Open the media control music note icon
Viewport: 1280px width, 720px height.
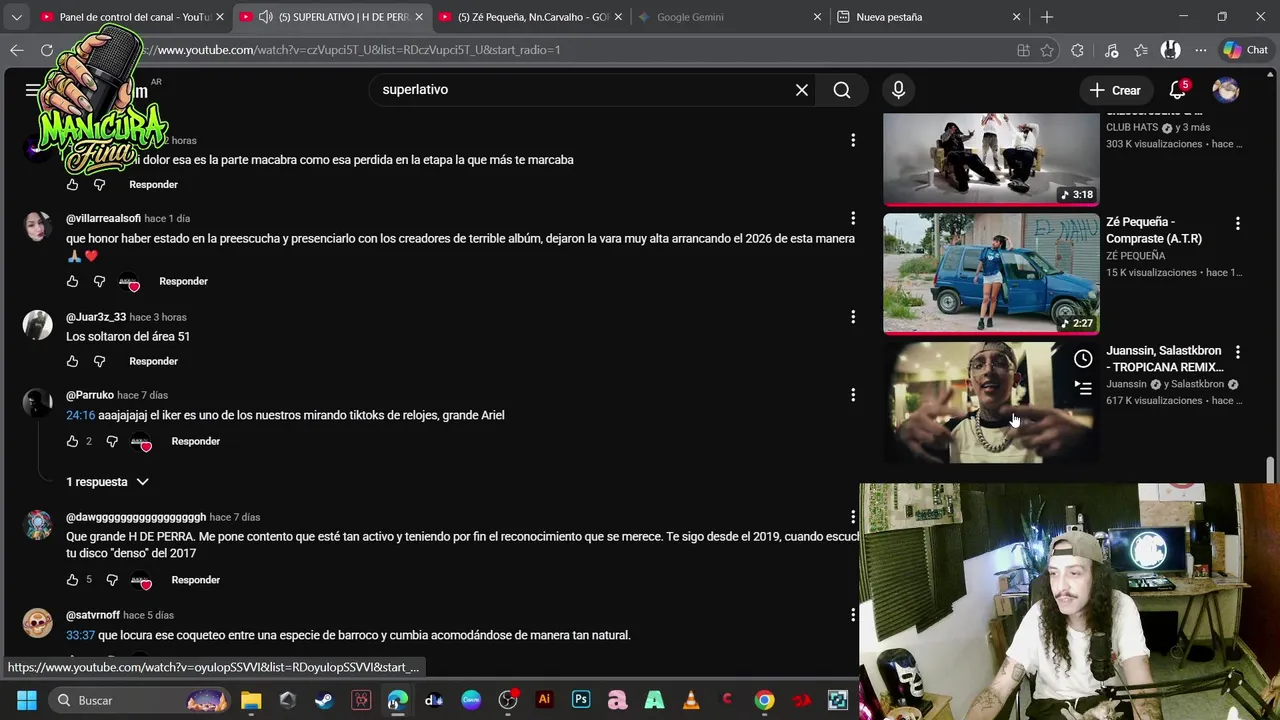(x=1111, y=50)
